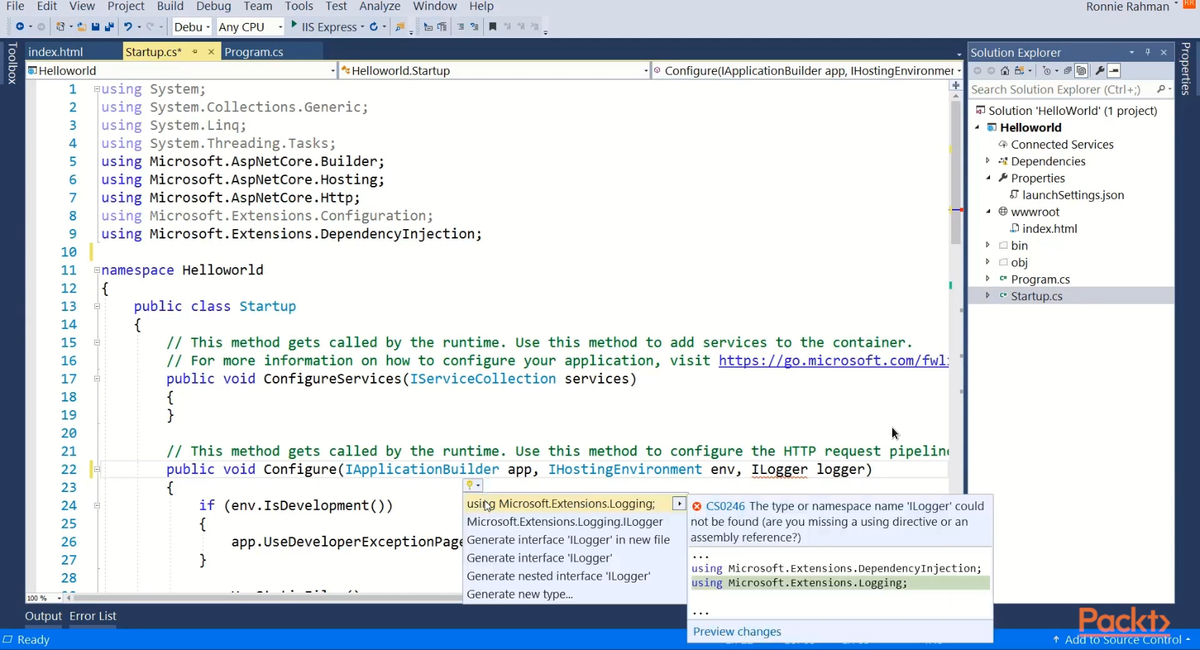The width and height of the screenshot is (1200, 650).
Task: Click the browser refresh icon next to IIS Express
Action: pyautogui.click(x=373, y=26)
